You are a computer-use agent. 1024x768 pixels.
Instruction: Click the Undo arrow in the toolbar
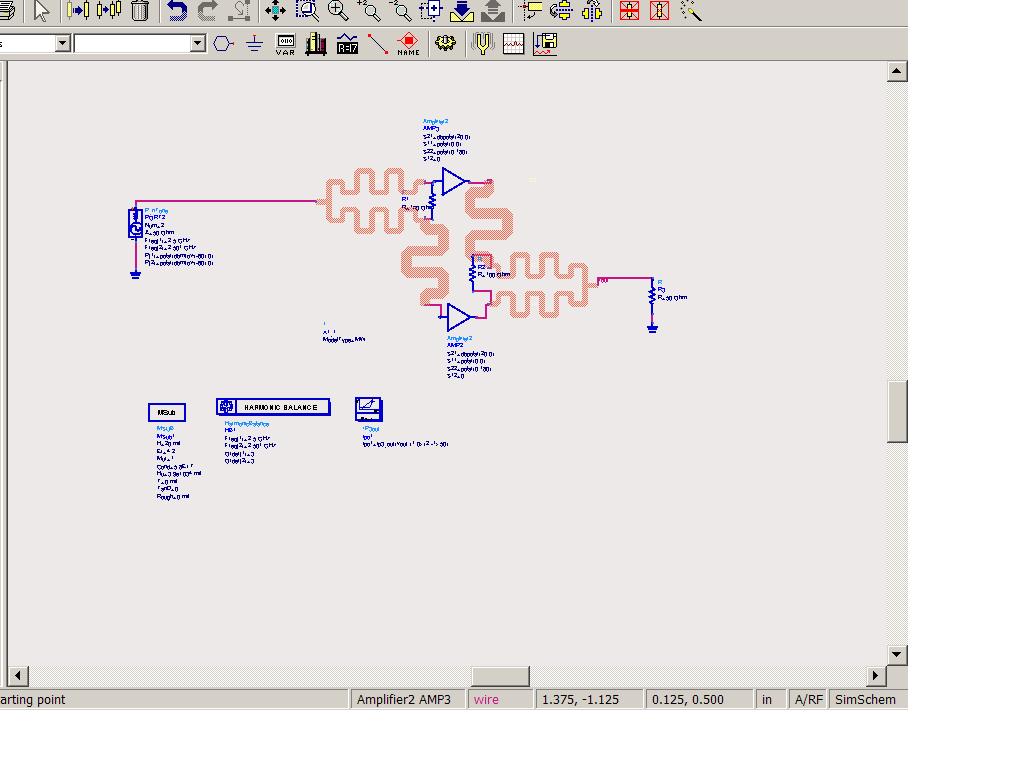coord(177,11)
